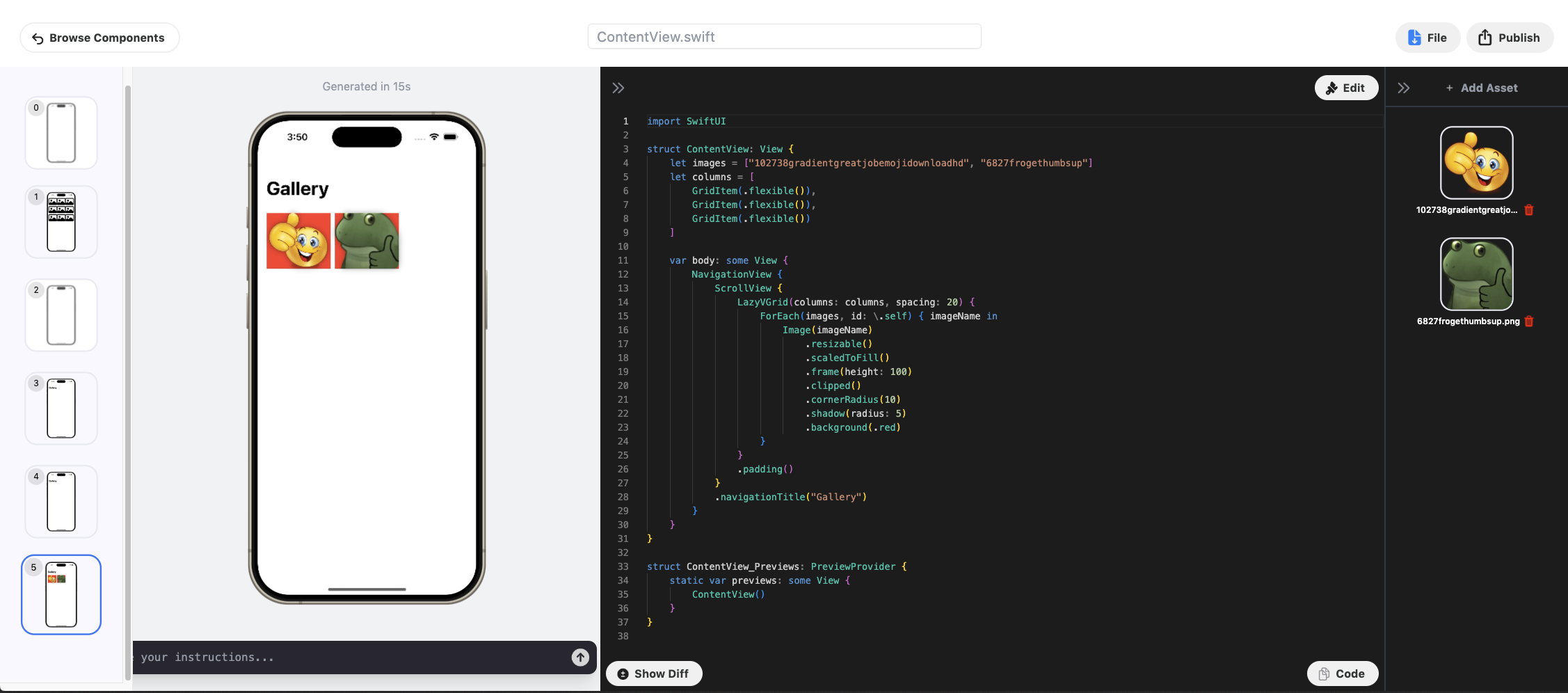
Task: Click the thumbs-up emoji asset thumbnail
Action: pyautogui.click(x=1476, y=163)
